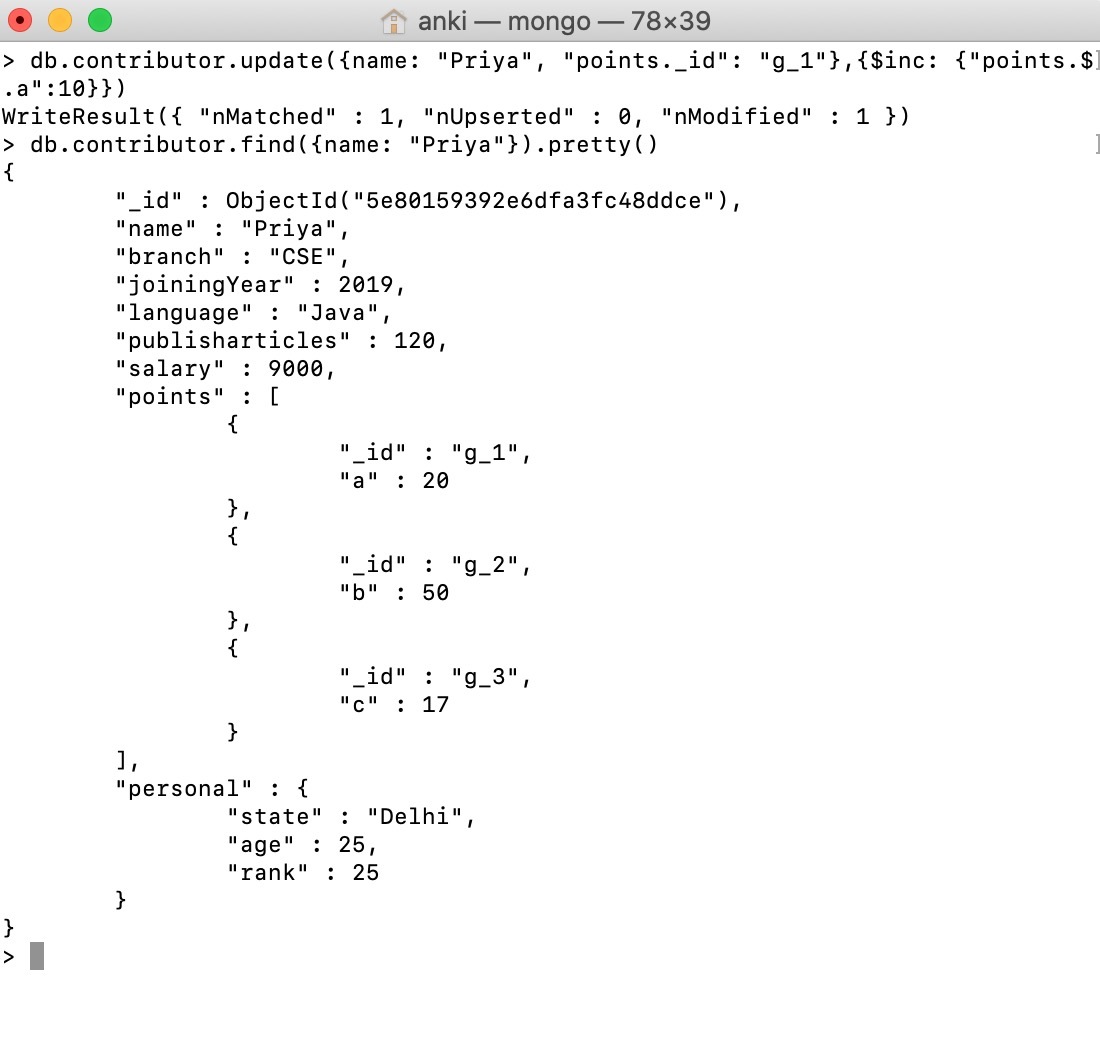The width and height of the screenshot is (1100, 1042).
Task: Click the home folder icon in title bar
Action: pos(394,21)
